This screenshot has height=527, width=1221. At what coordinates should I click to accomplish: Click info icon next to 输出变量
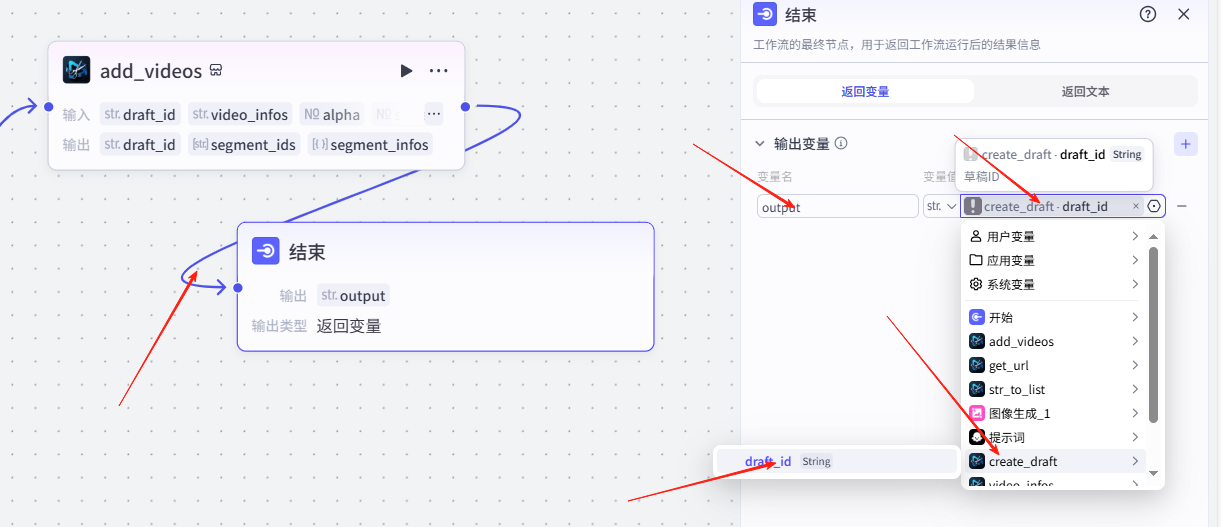click(841, 144)
